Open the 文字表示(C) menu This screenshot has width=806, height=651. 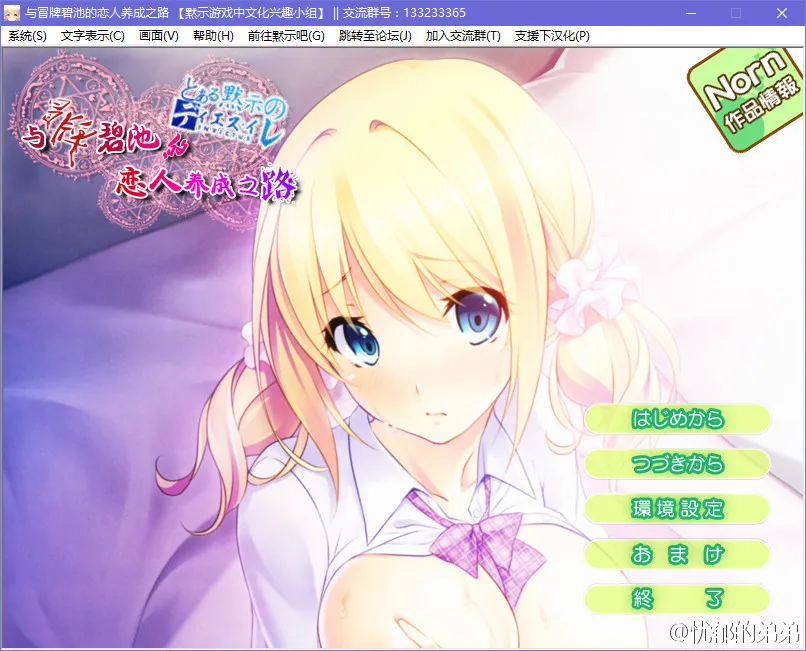[93, 36]
